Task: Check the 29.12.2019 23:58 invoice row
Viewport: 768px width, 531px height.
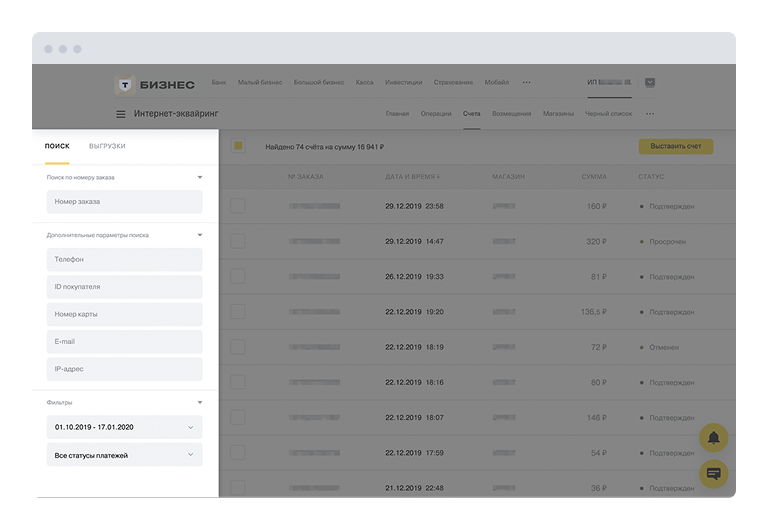Action: pyautogui.click(x=238, y=206)
